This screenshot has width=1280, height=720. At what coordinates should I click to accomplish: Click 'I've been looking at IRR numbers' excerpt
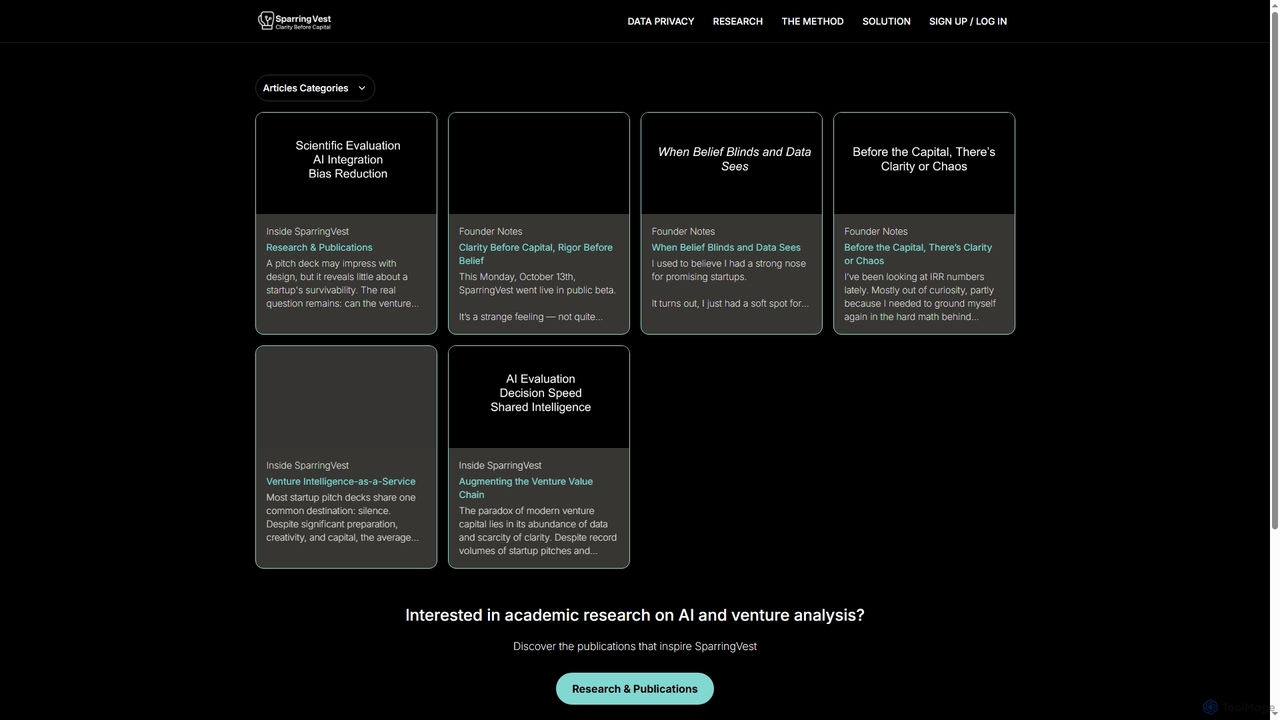(920, 296)
